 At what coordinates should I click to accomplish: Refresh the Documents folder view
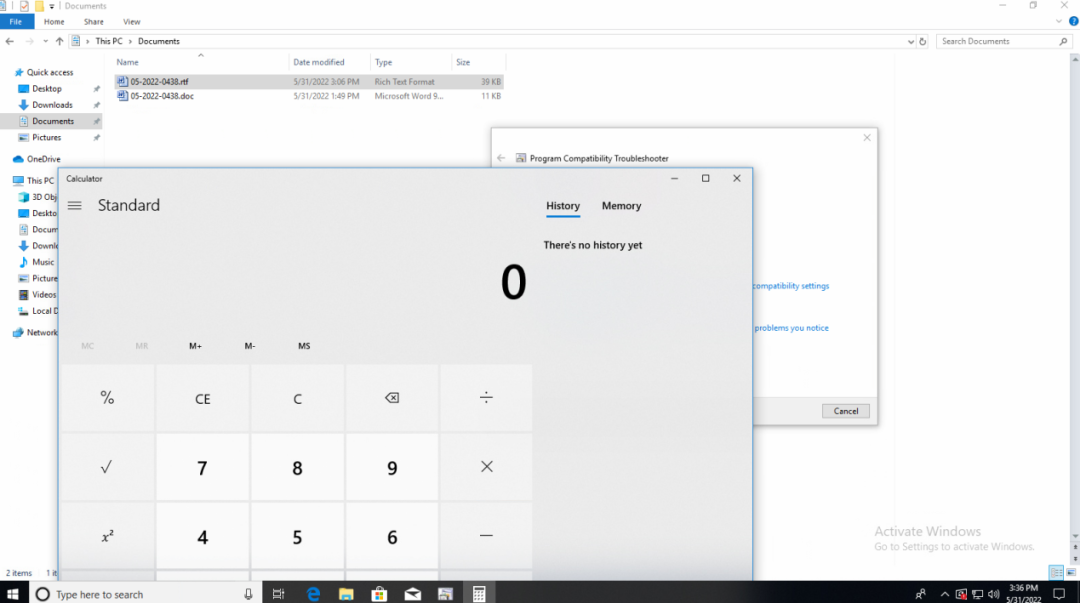[x=923, y=41]
